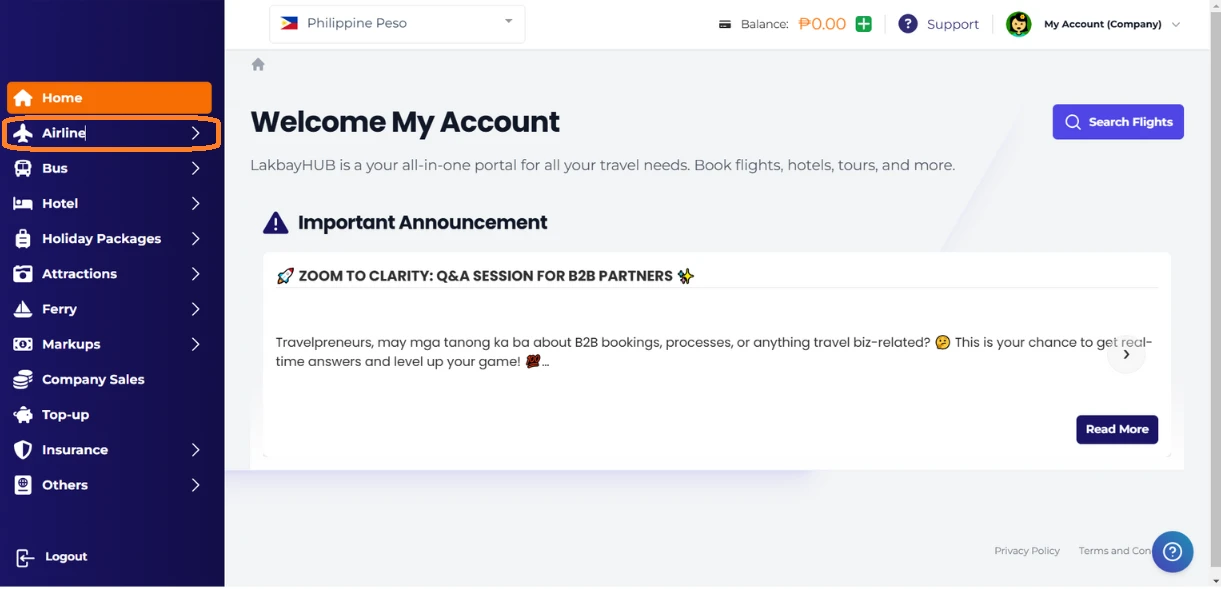Open the account avatar picture
Viewport: 1221px width, 589px height.
coord(1018,24)
